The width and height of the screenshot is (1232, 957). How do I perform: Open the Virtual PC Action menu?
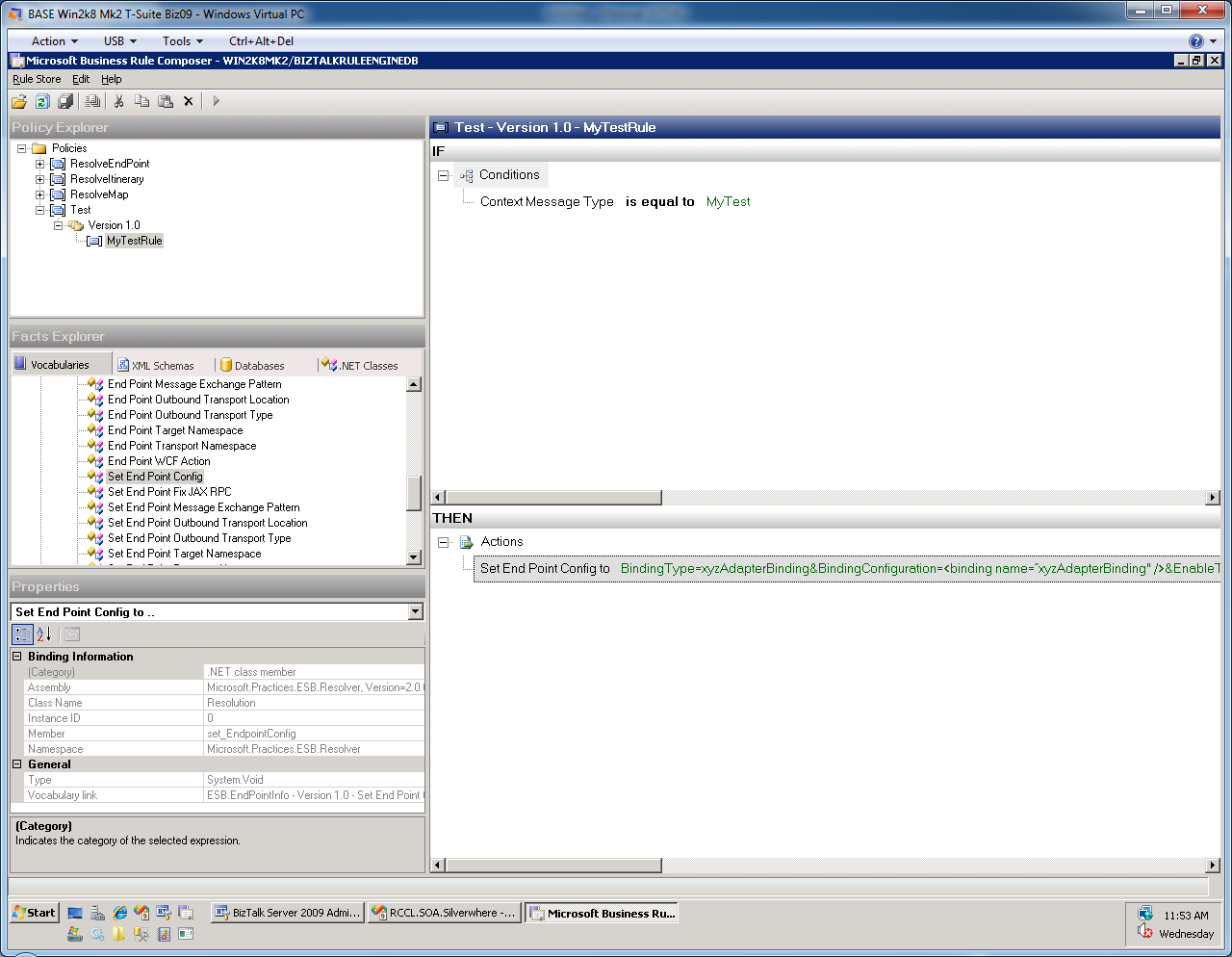coord(54,41)
